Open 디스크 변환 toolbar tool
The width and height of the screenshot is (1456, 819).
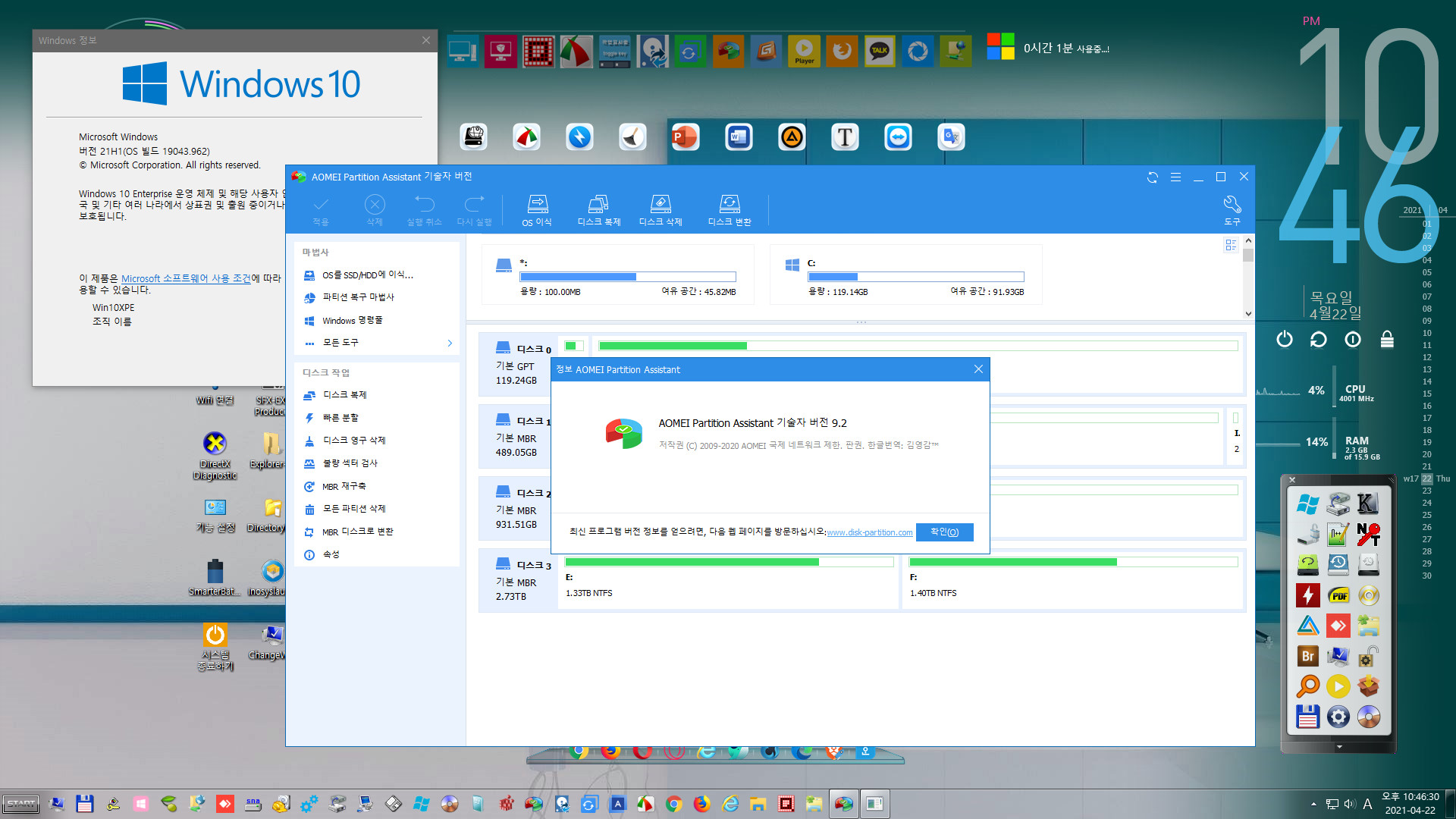[730, 210]
